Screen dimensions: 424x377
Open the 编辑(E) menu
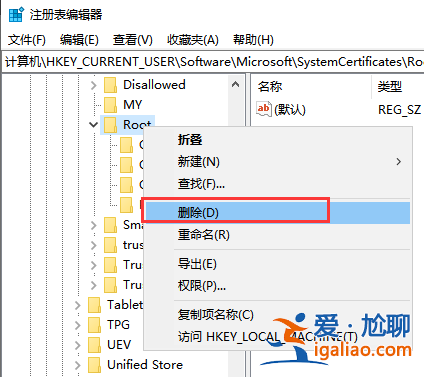tap(79, 40)
